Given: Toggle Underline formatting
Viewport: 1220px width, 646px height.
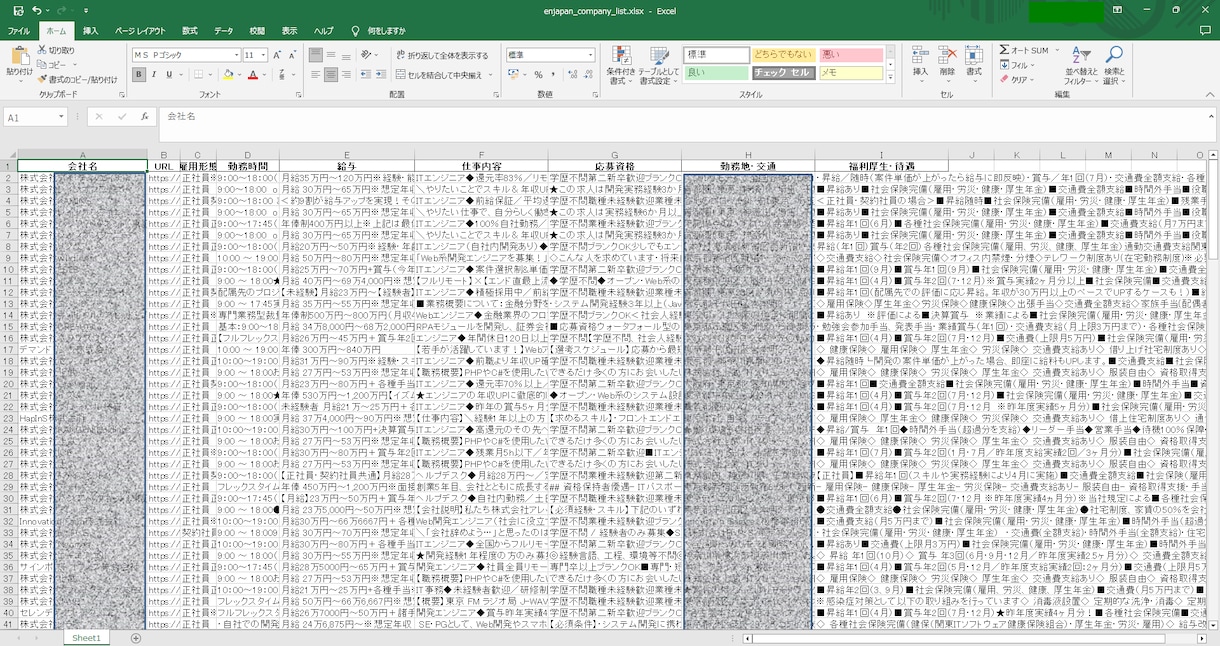Looking at the screenshot, I should (169, 75).
